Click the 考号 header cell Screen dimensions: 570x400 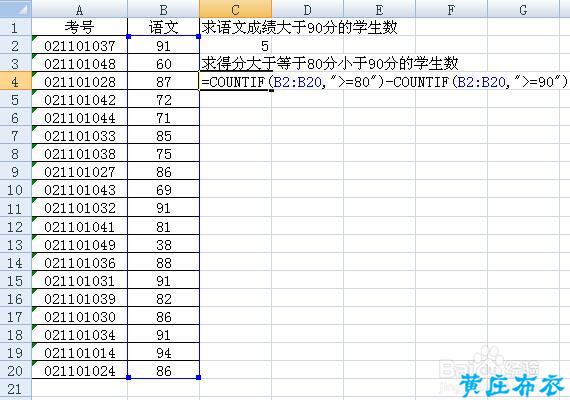point(80,27)
